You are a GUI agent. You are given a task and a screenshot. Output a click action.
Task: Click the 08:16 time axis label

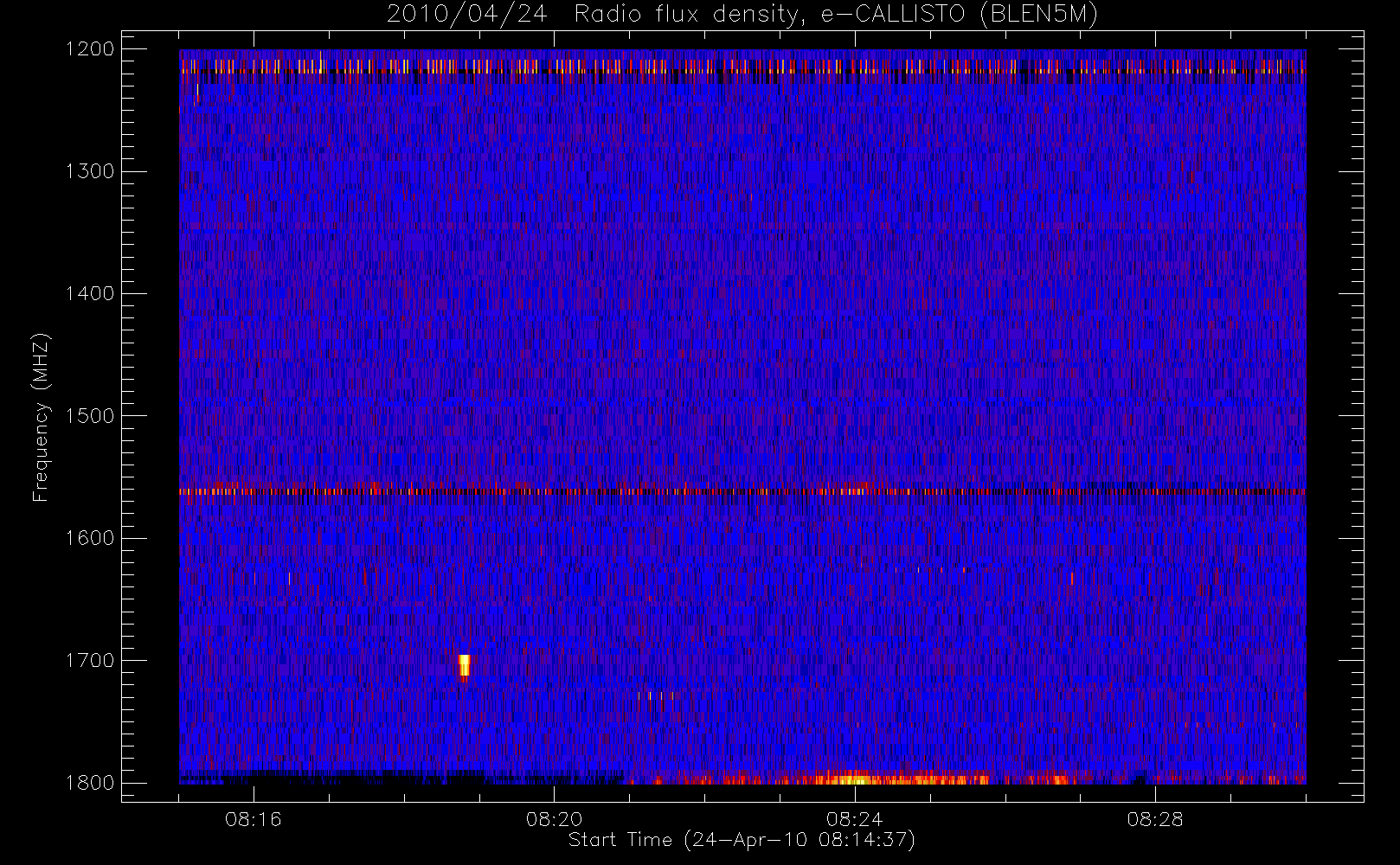click(254, 819)
